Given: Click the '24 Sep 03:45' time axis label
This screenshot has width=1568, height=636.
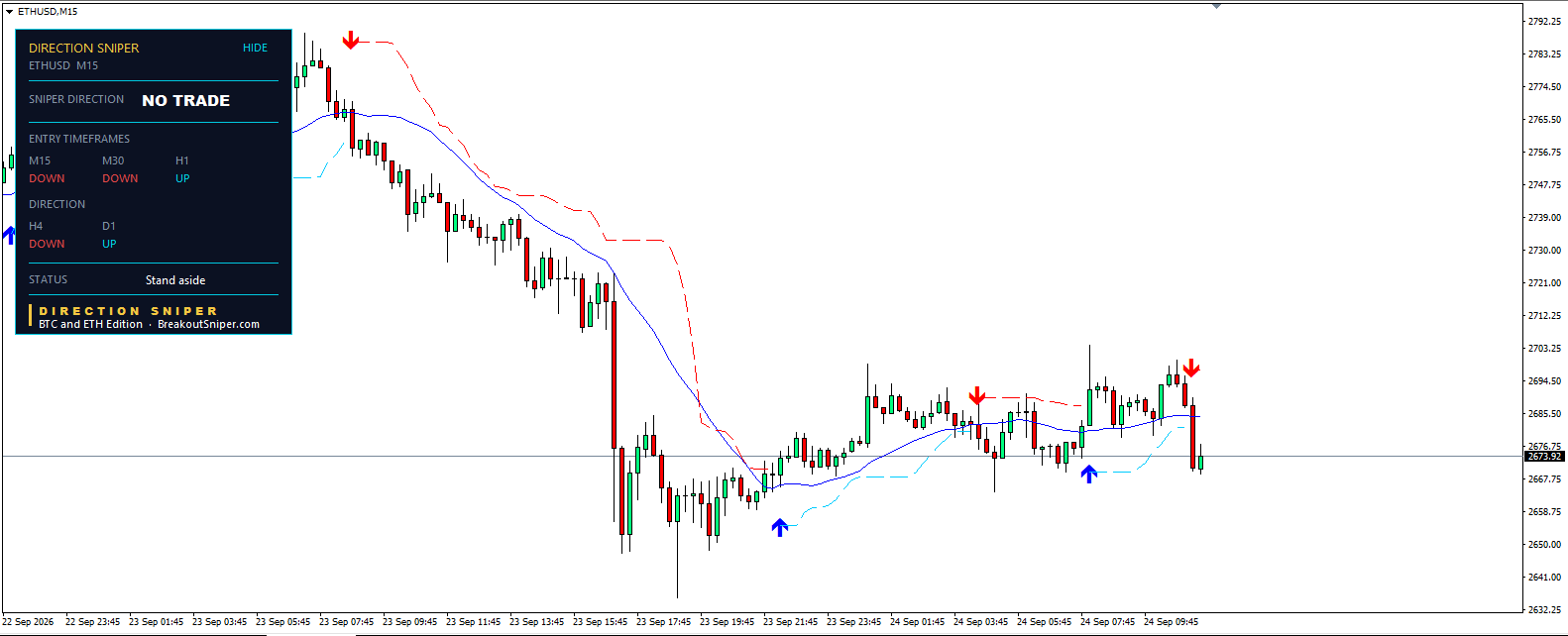Looking at the screenshot, I should coord(980,622).
